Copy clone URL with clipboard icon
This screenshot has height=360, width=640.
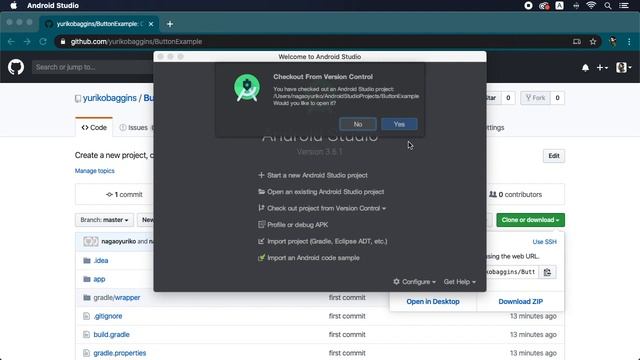[x=547, y=272]
